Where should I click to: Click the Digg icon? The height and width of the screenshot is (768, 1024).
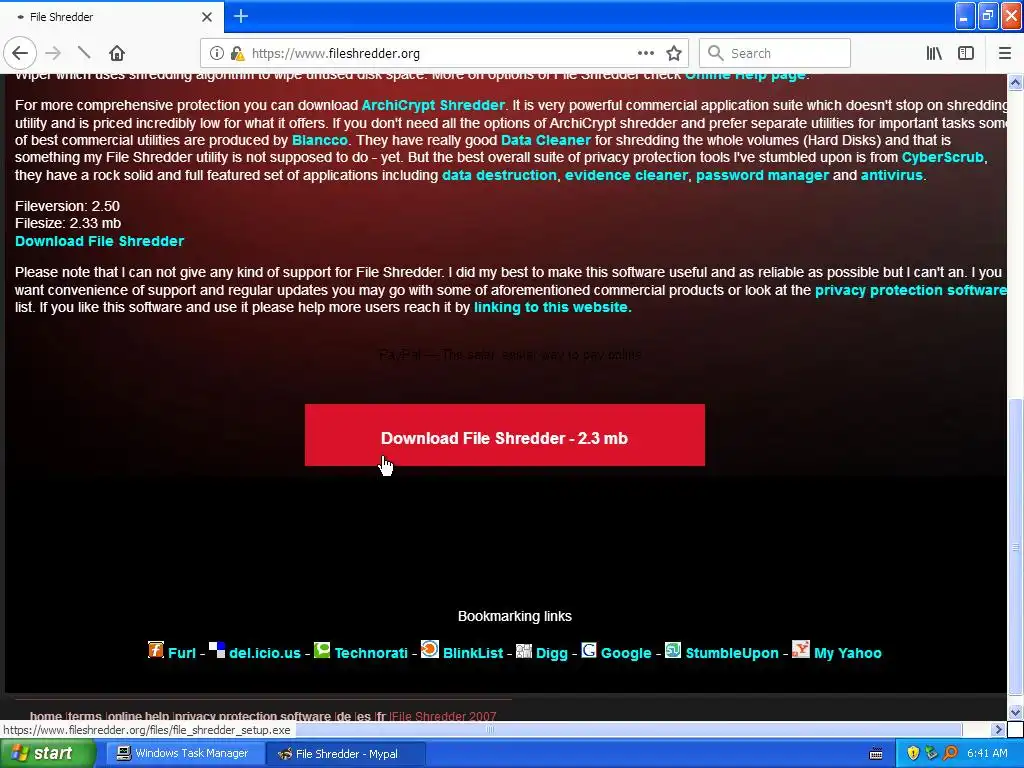click(x=524, y=650)
